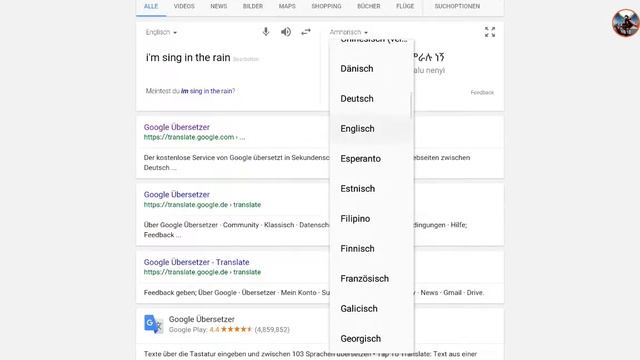Select Filipino in the language list
This screenshot has height=360, width=640.
[x=371, y=219]
